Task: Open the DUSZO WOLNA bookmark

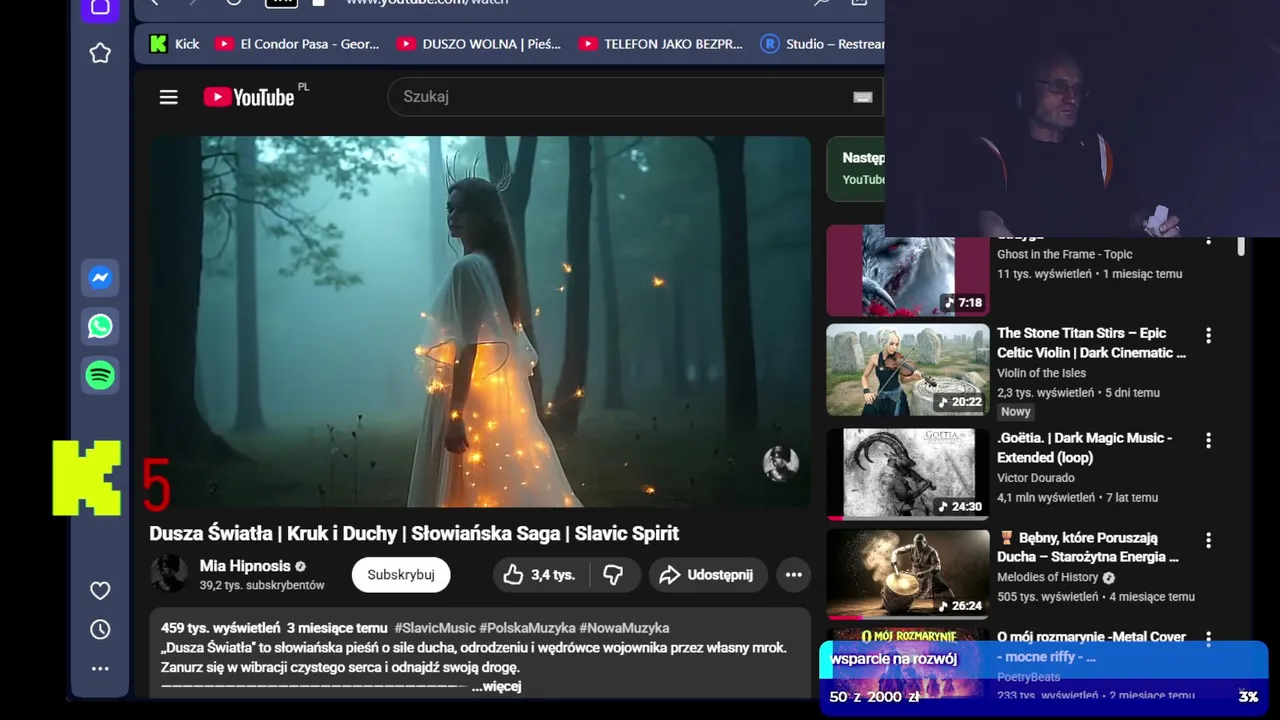Action: click(x=479, y=44)
